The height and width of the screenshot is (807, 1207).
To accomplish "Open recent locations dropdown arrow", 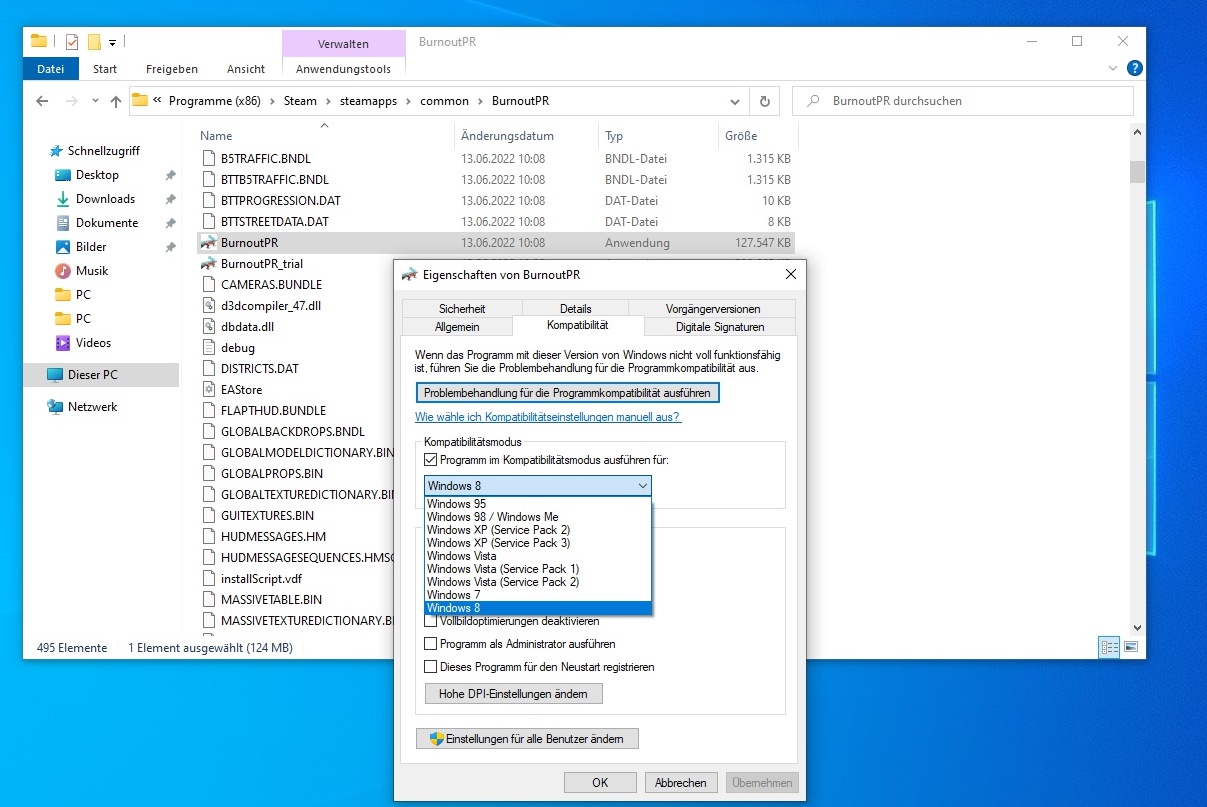I will click(95, 101).
